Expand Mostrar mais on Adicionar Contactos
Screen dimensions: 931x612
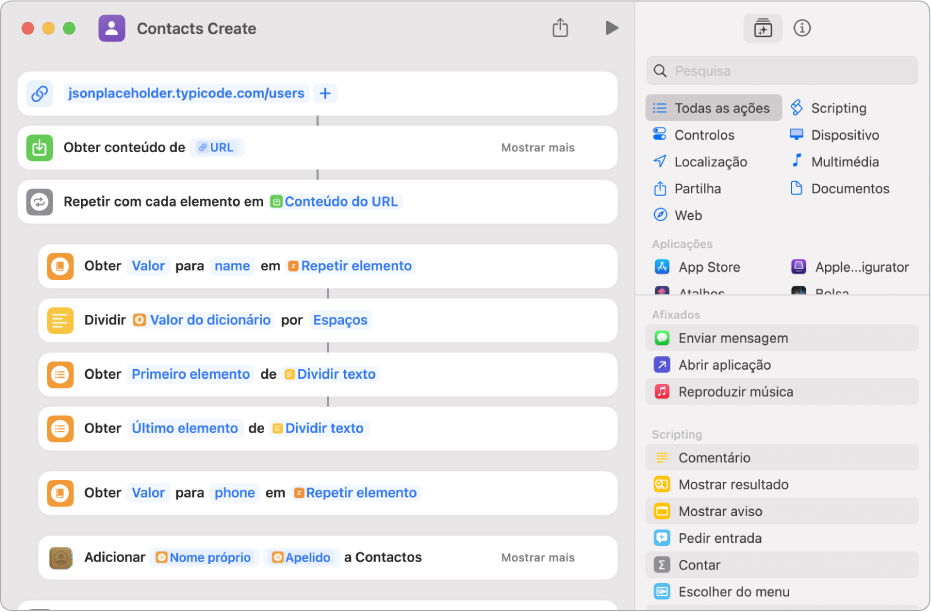coord(537,557)
